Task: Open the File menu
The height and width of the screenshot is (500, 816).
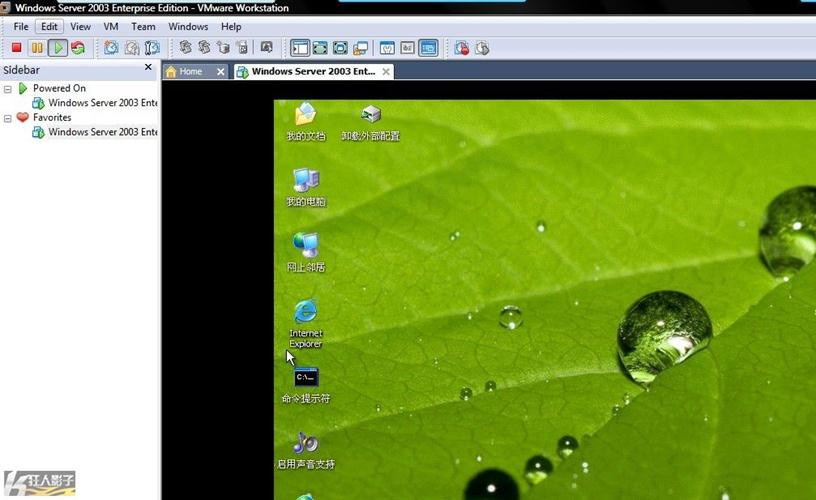Action: click(x=21, y=27)
